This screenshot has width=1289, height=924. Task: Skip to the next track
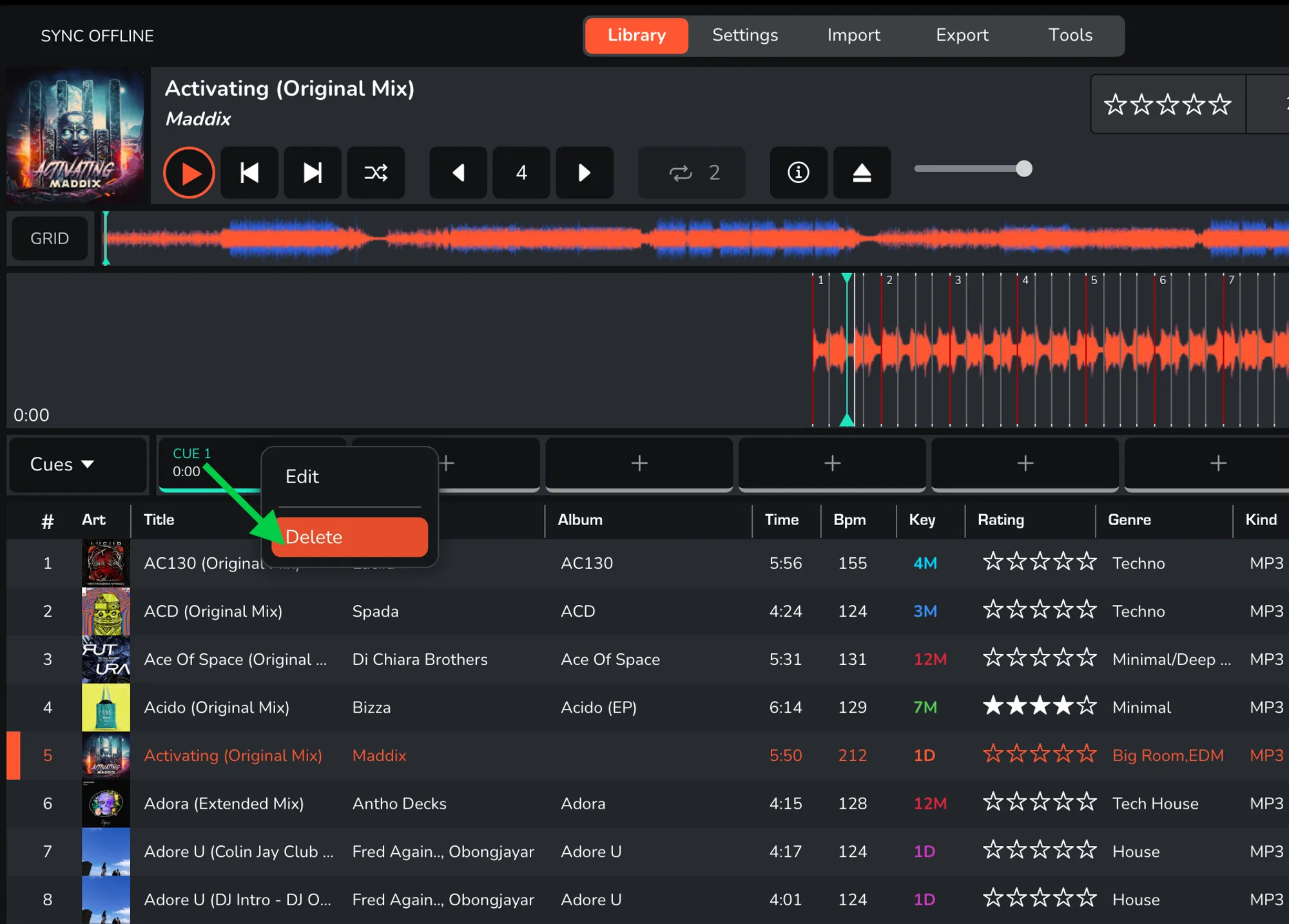click(313, 173)
